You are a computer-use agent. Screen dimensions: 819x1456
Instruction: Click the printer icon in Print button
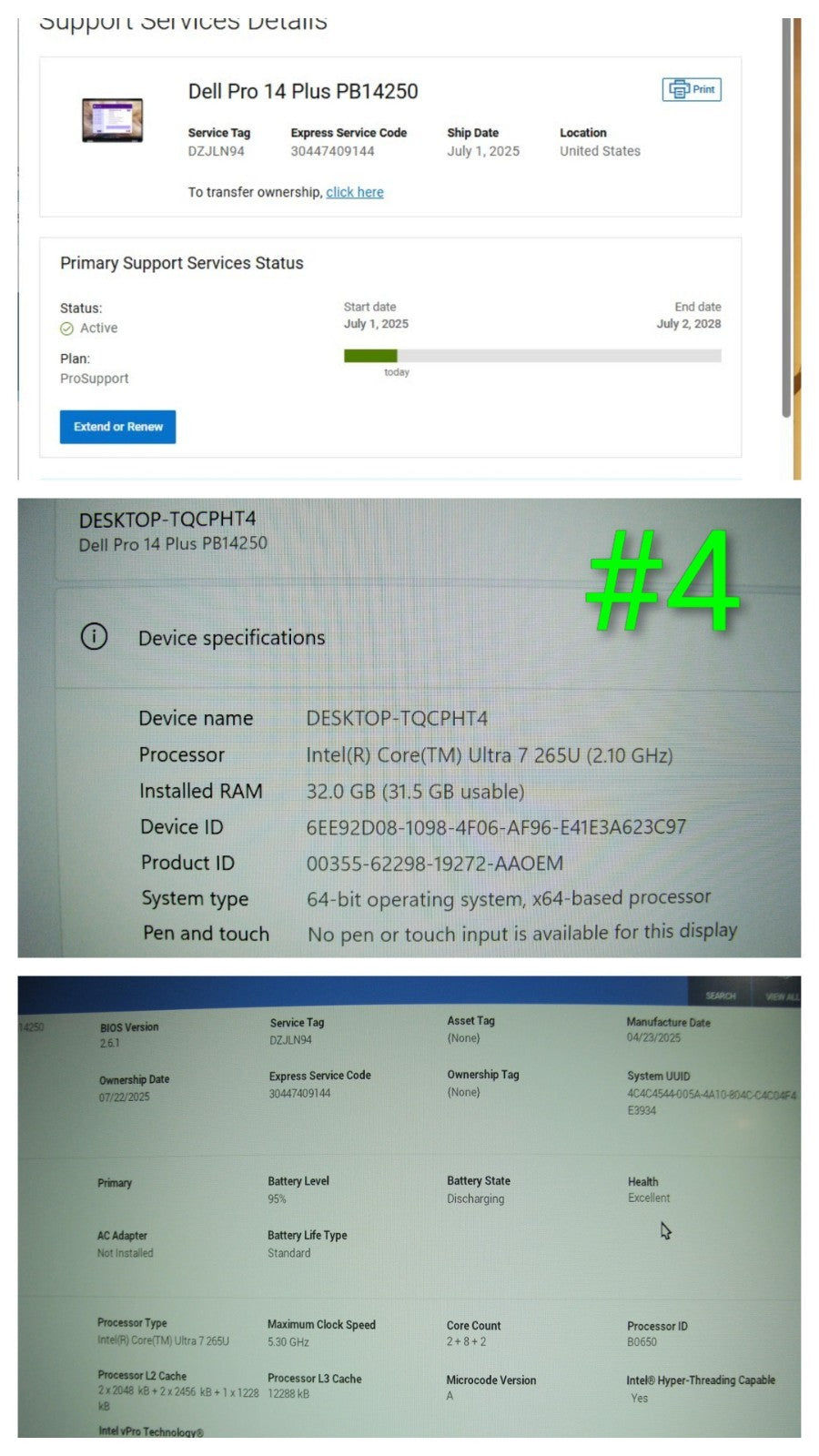pos(679,89)
